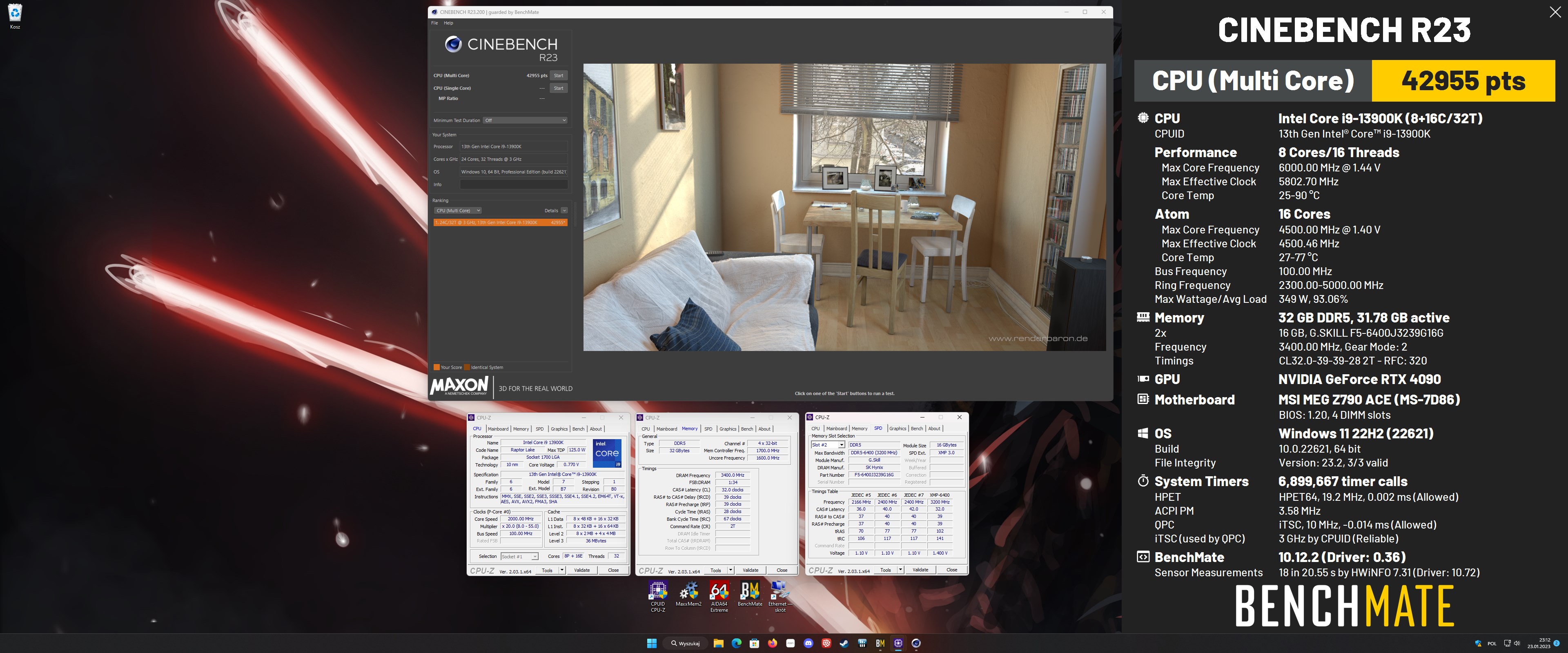Open Discord from the taskbar
This screenshot has width=1568, height=653.
click(x=808, y=643)
